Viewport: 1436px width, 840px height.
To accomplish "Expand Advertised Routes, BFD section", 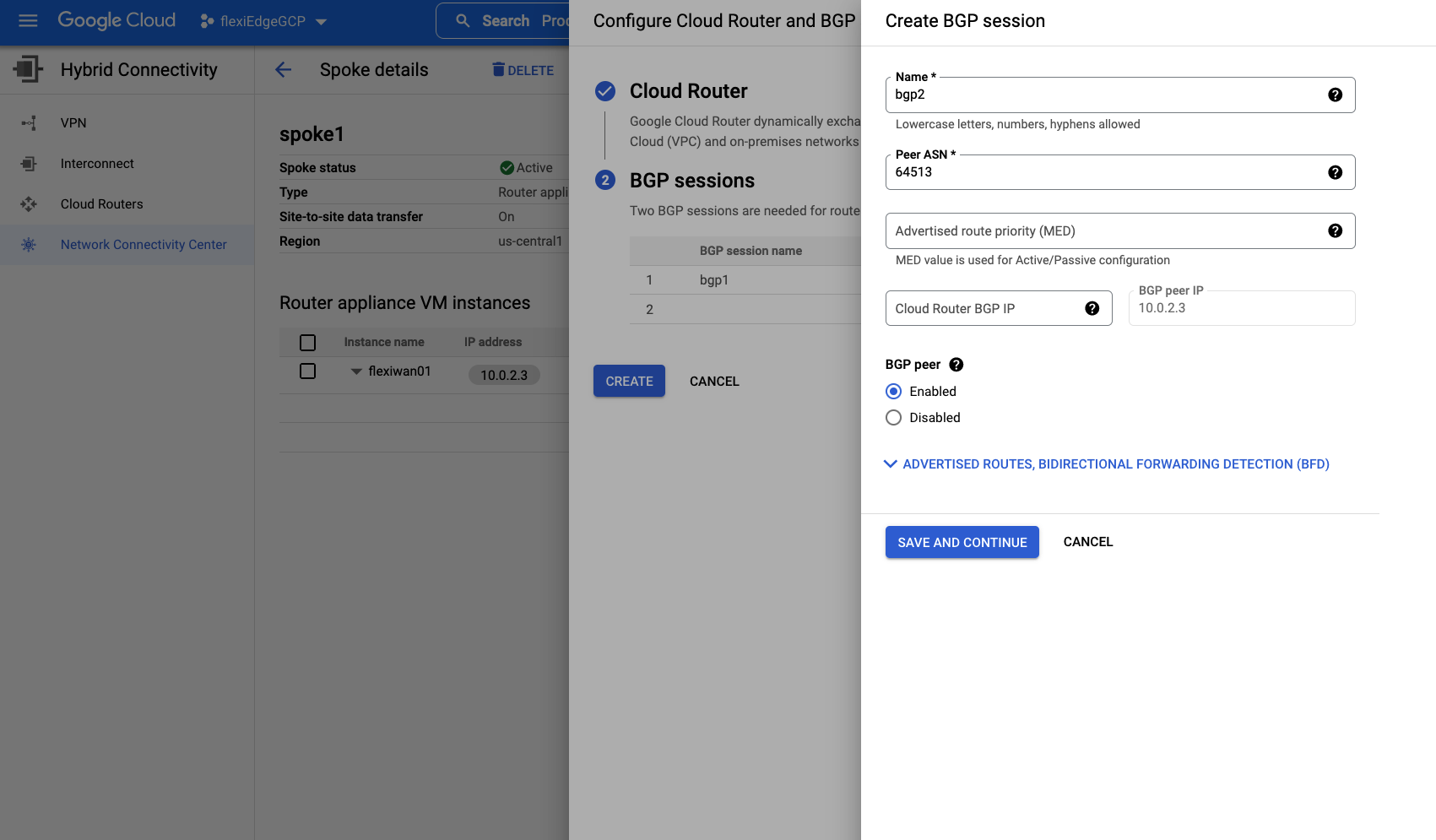I will tap(1106, 464).
